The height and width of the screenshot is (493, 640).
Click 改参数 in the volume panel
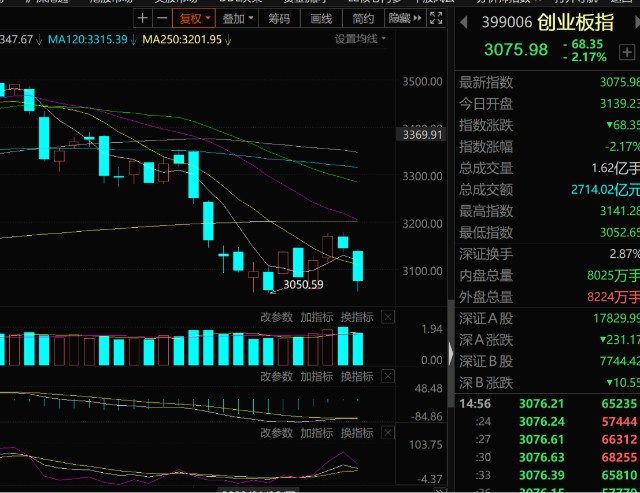click(x=277, y=318)
